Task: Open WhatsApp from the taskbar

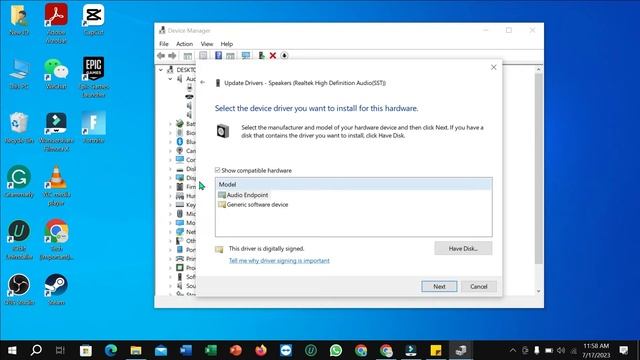Action: (x=336, y=350)
